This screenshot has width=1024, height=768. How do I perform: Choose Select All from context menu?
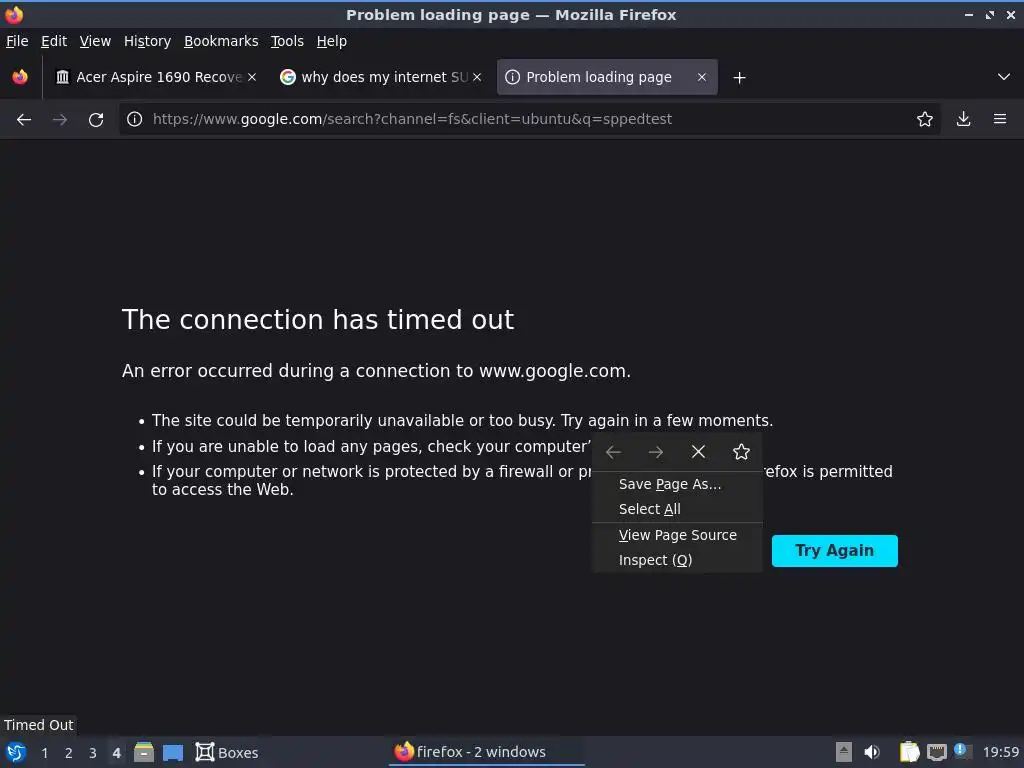point(677,509)
